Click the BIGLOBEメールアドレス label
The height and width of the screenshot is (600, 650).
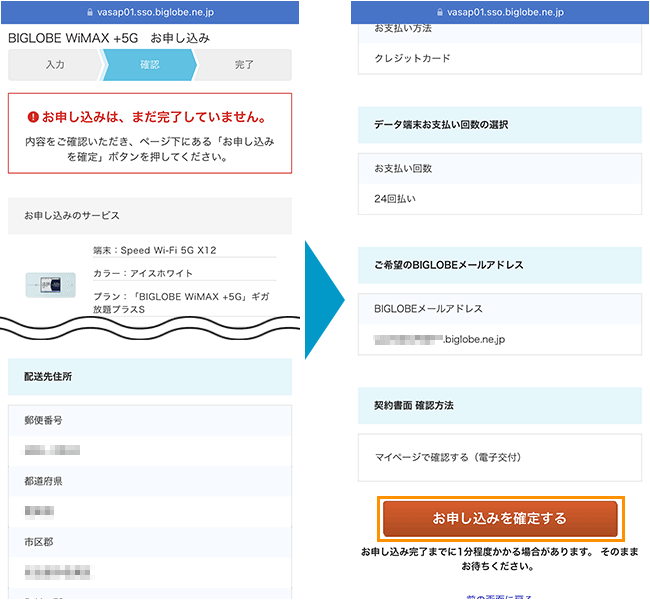[x=428, y=309]
